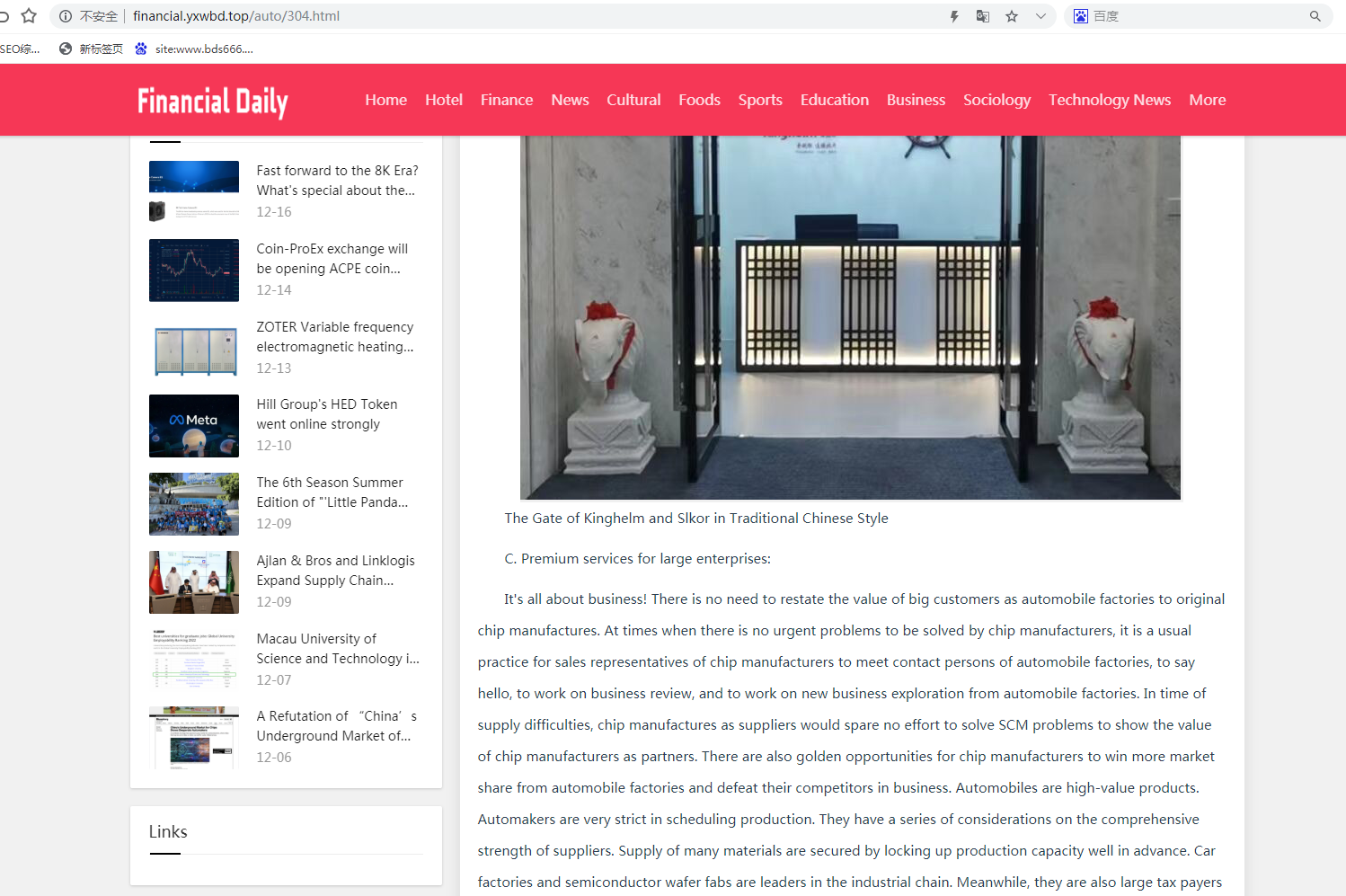Click the Baidu search input field
1346x896 pixels.
[x=1195, y=16]
